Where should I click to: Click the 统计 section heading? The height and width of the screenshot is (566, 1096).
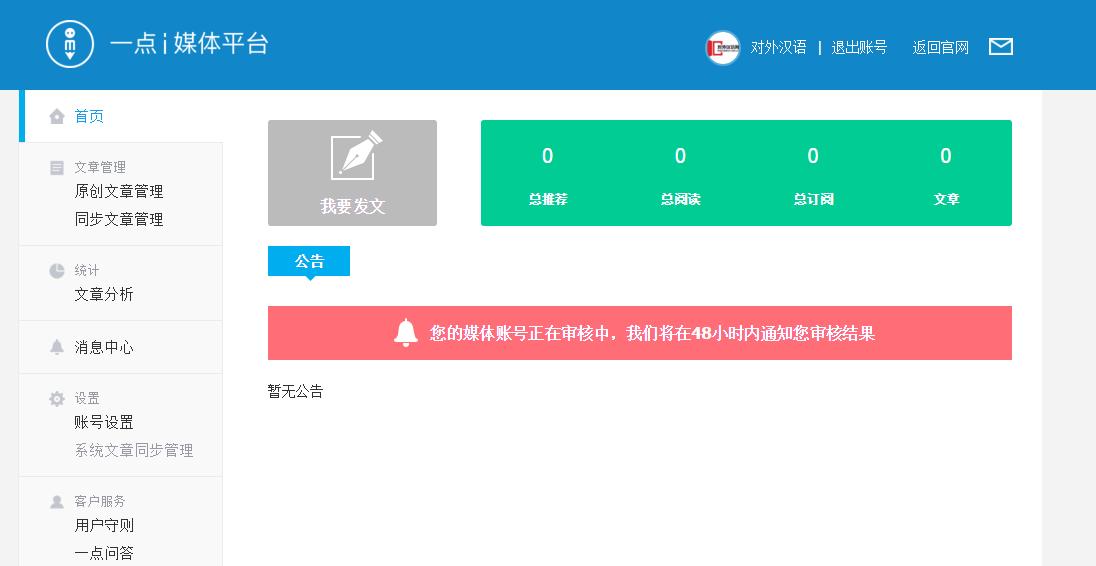[87, 270]
